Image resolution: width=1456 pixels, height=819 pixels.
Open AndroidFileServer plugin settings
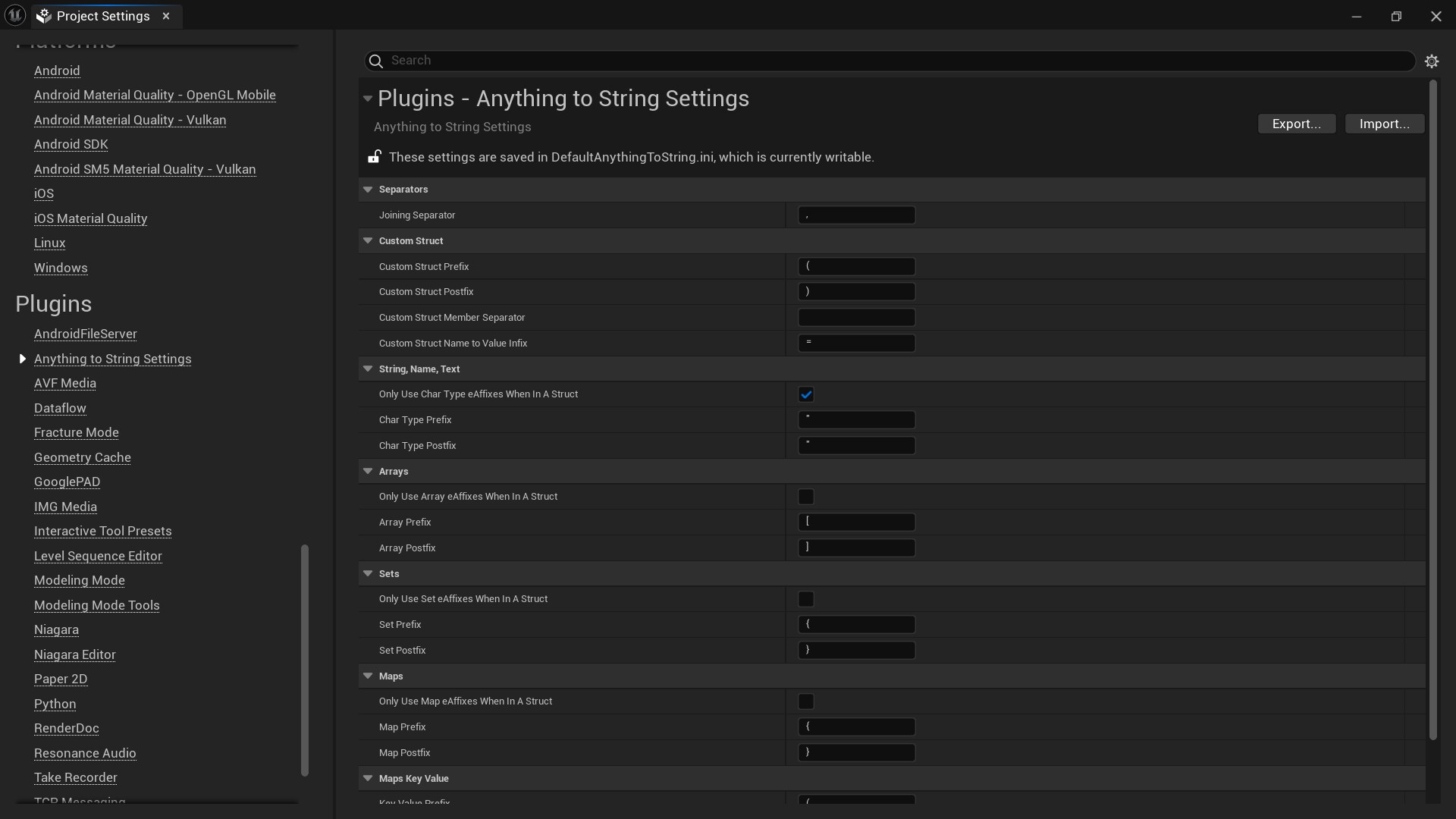click(86, 334)
